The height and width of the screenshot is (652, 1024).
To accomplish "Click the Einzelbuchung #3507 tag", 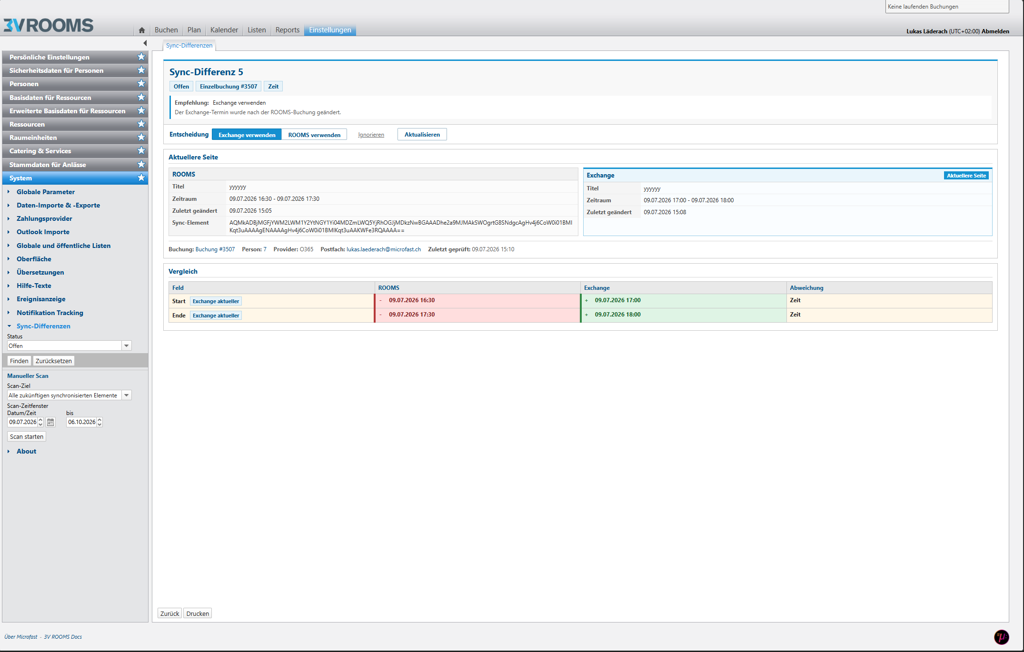I will pos(229,86).
